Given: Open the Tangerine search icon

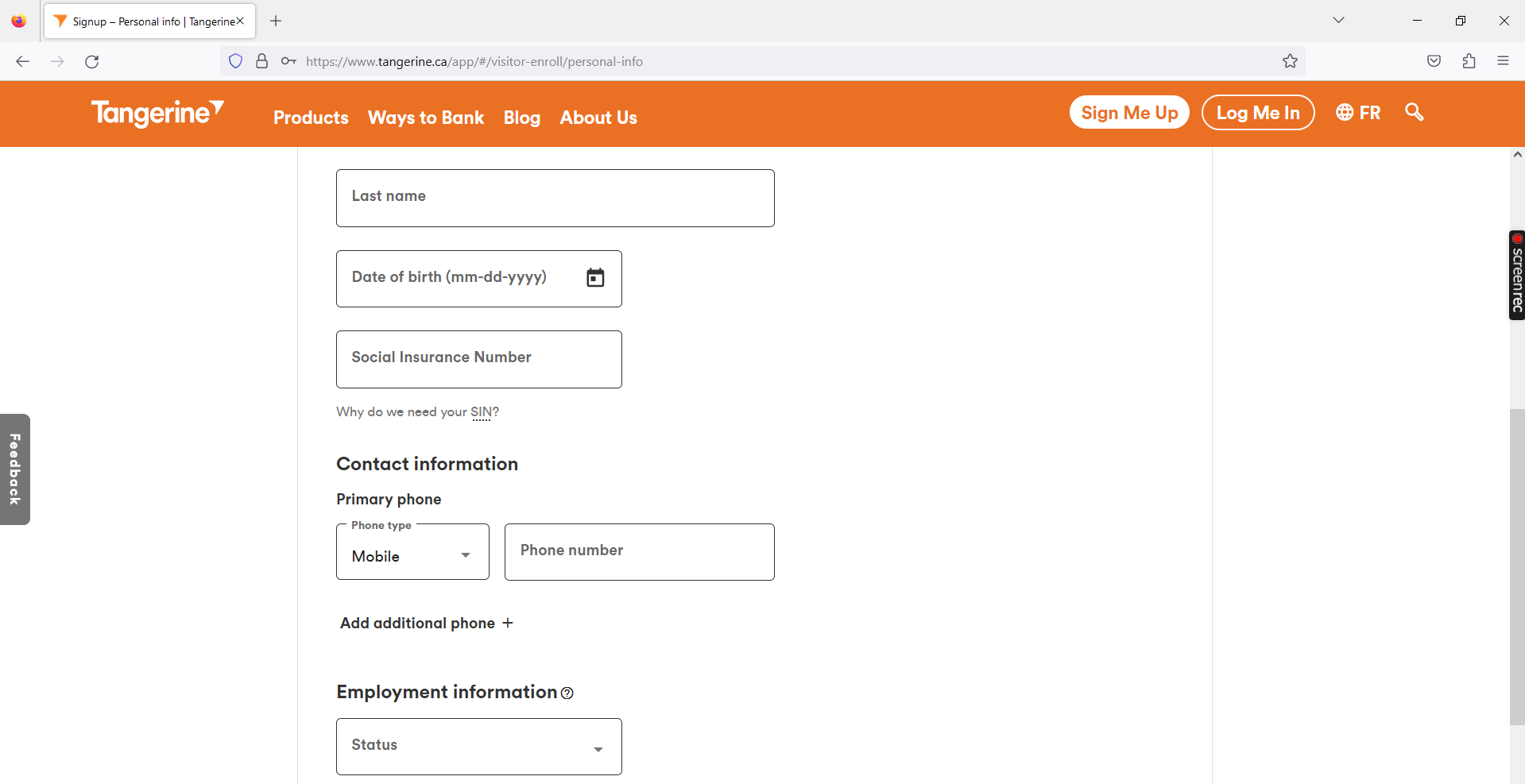Looking at the screenshot, I should tap(1414, 113).
